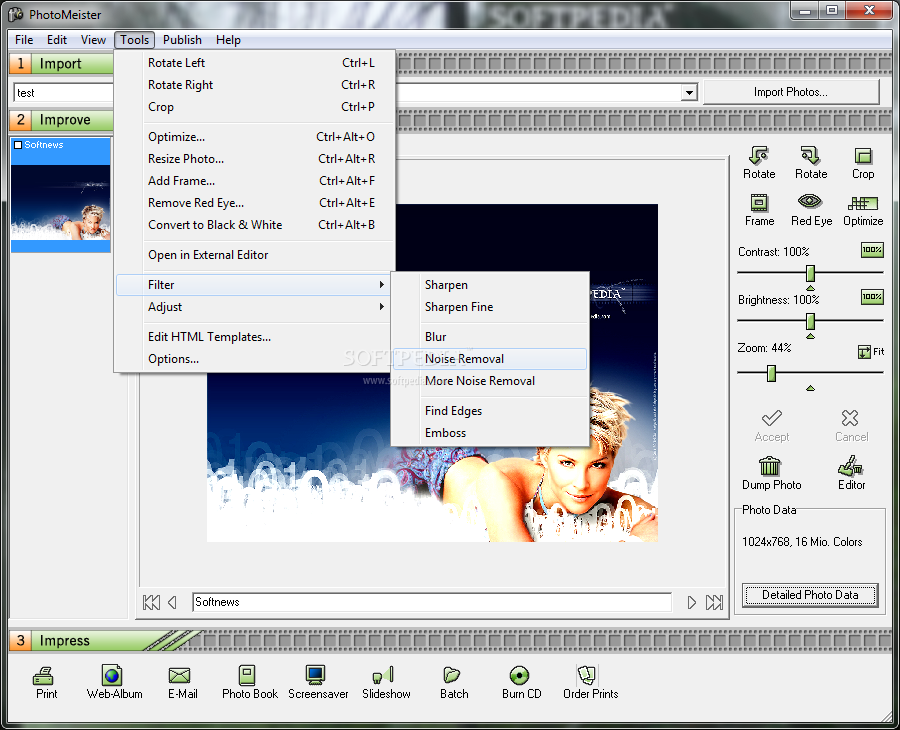The height and width of the screenshot is (730, 900).
Task: Expand the Adjust submenu entry
Action: [253, 307]
